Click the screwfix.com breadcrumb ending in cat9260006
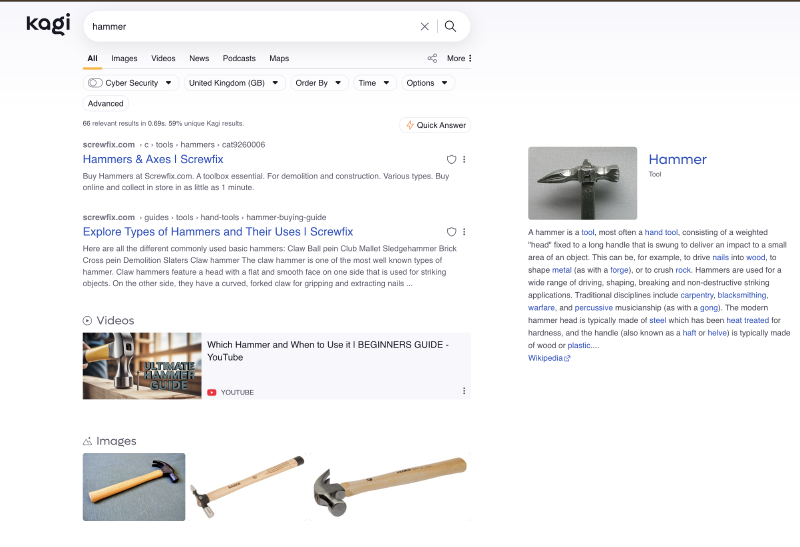The width and height of the screenshot is (800, 547). pos(174,145)
